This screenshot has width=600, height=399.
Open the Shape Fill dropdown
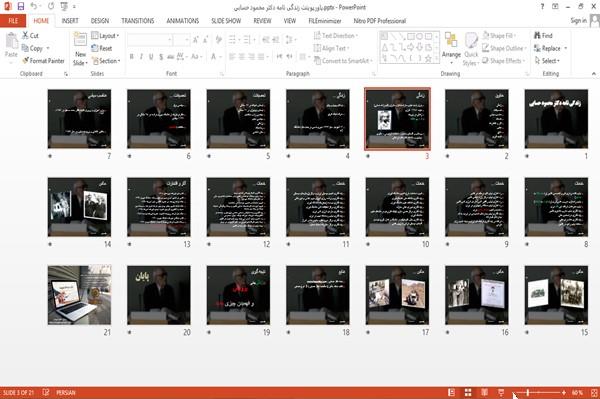pyautogui.click(x=499, y=36)
